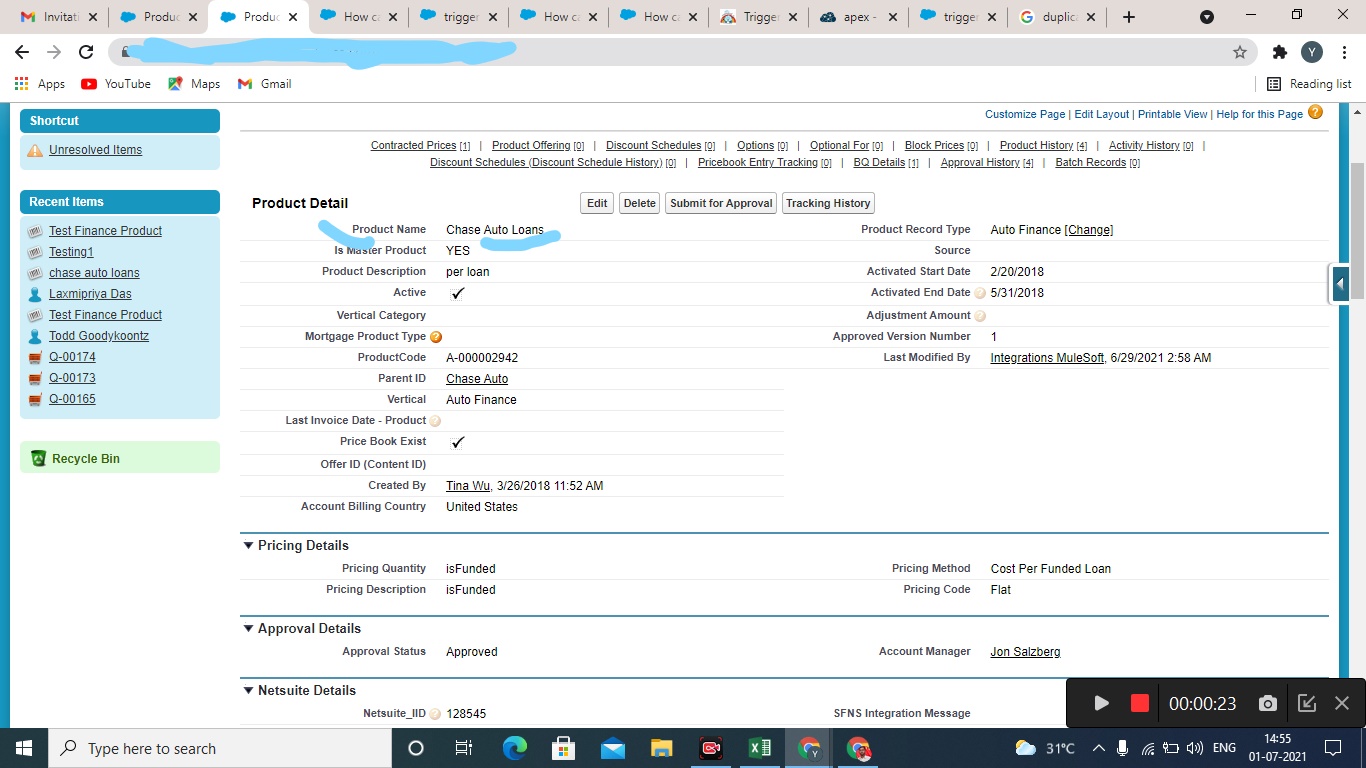Stop the screen recording with the red button

coord(1139,703)
